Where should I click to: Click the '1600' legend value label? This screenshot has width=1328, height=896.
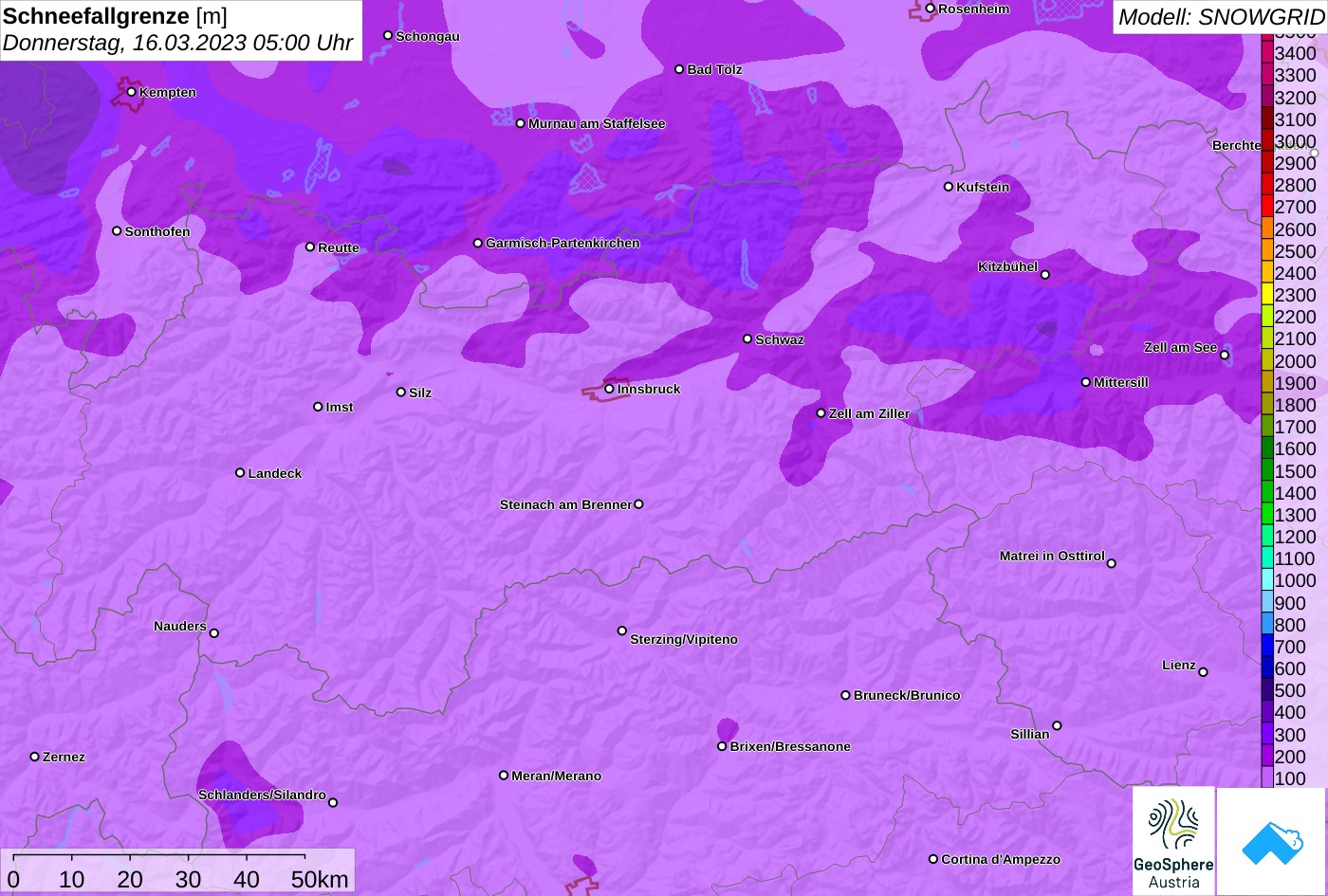pos(1296,448)
